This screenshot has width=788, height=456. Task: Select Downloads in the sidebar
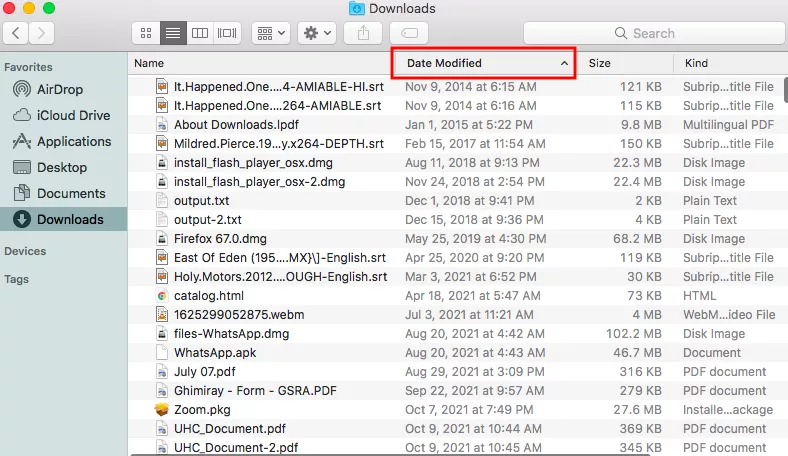[63, 220]
